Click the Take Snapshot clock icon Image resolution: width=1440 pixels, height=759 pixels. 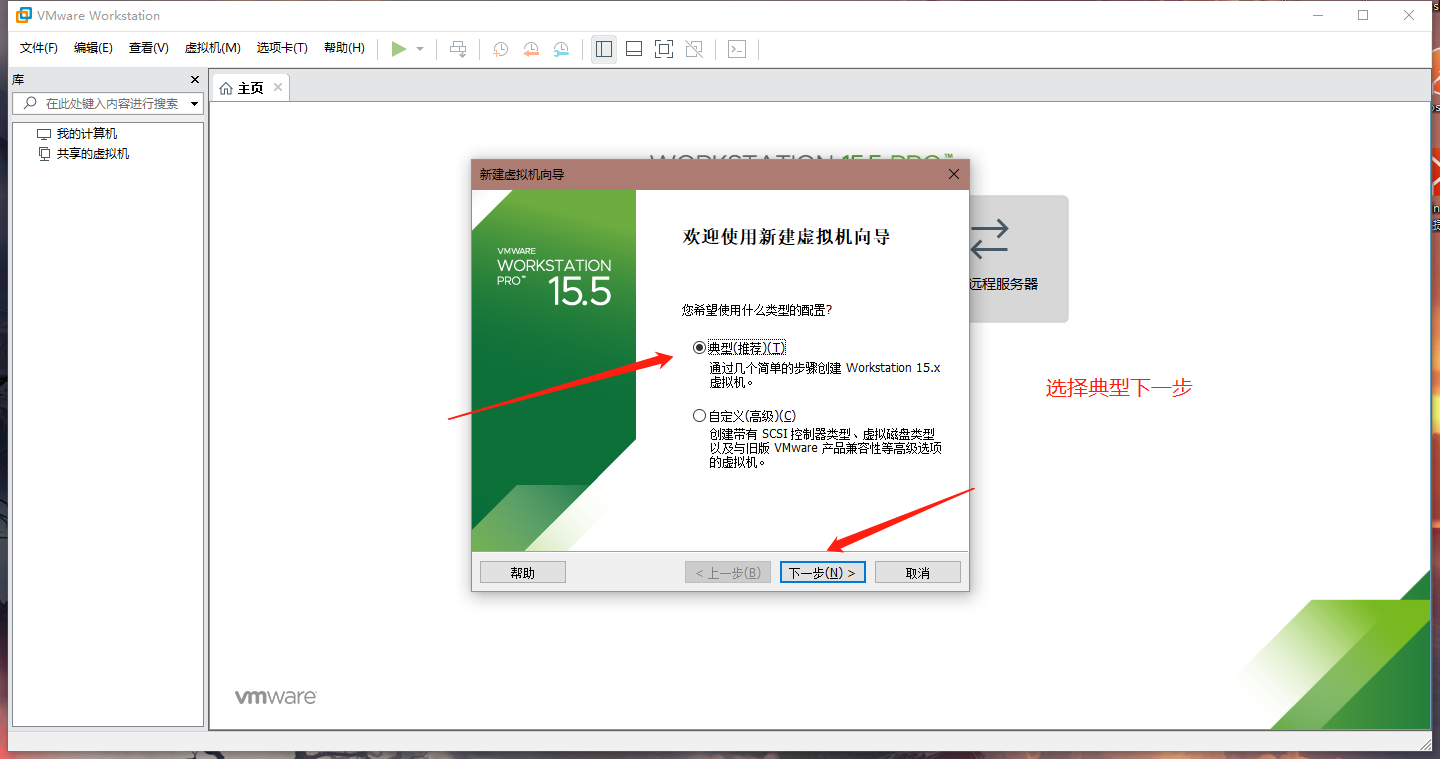500,49
